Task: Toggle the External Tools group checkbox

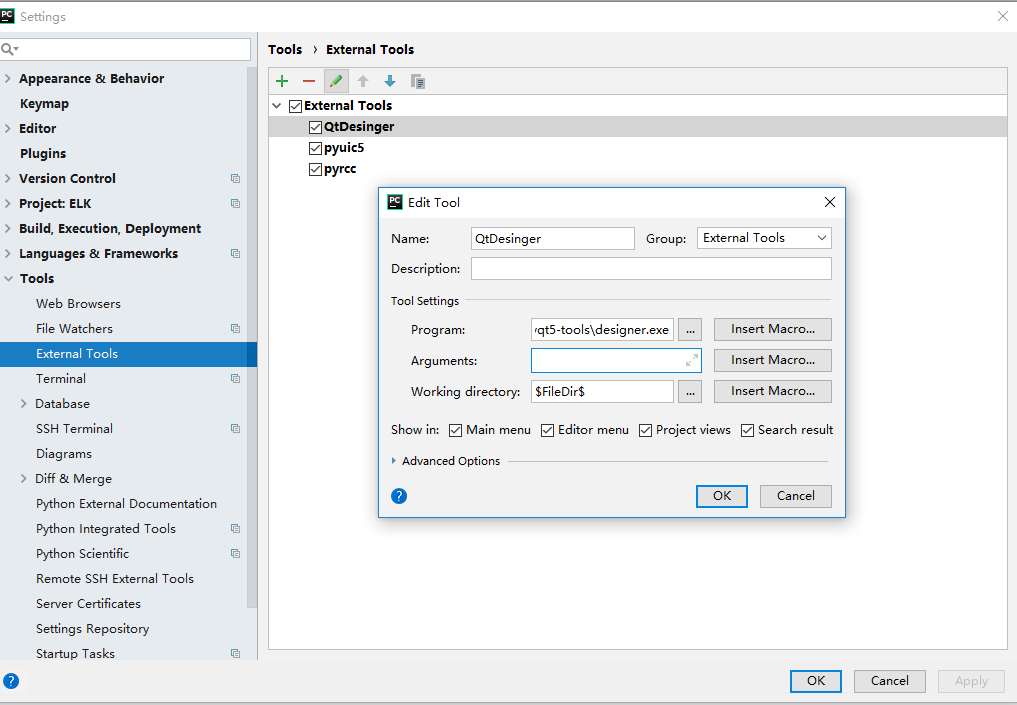Action: click(x=296, y=106)
